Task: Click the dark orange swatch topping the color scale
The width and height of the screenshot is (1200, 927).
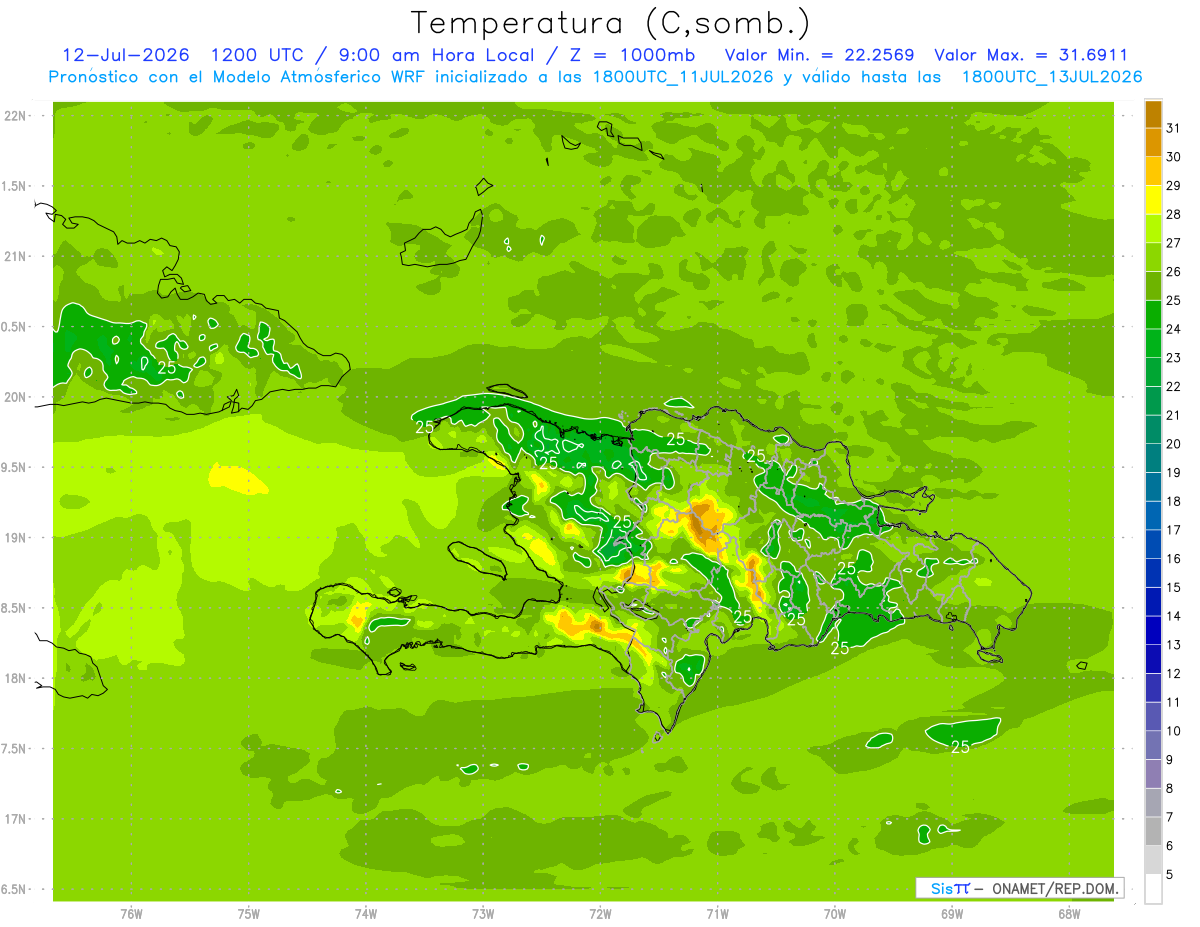Action: coord(1153,114)
